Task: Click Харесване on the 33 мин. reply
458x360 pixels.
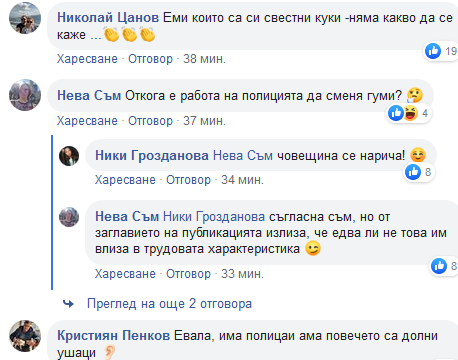Action: tap(125, 274)
